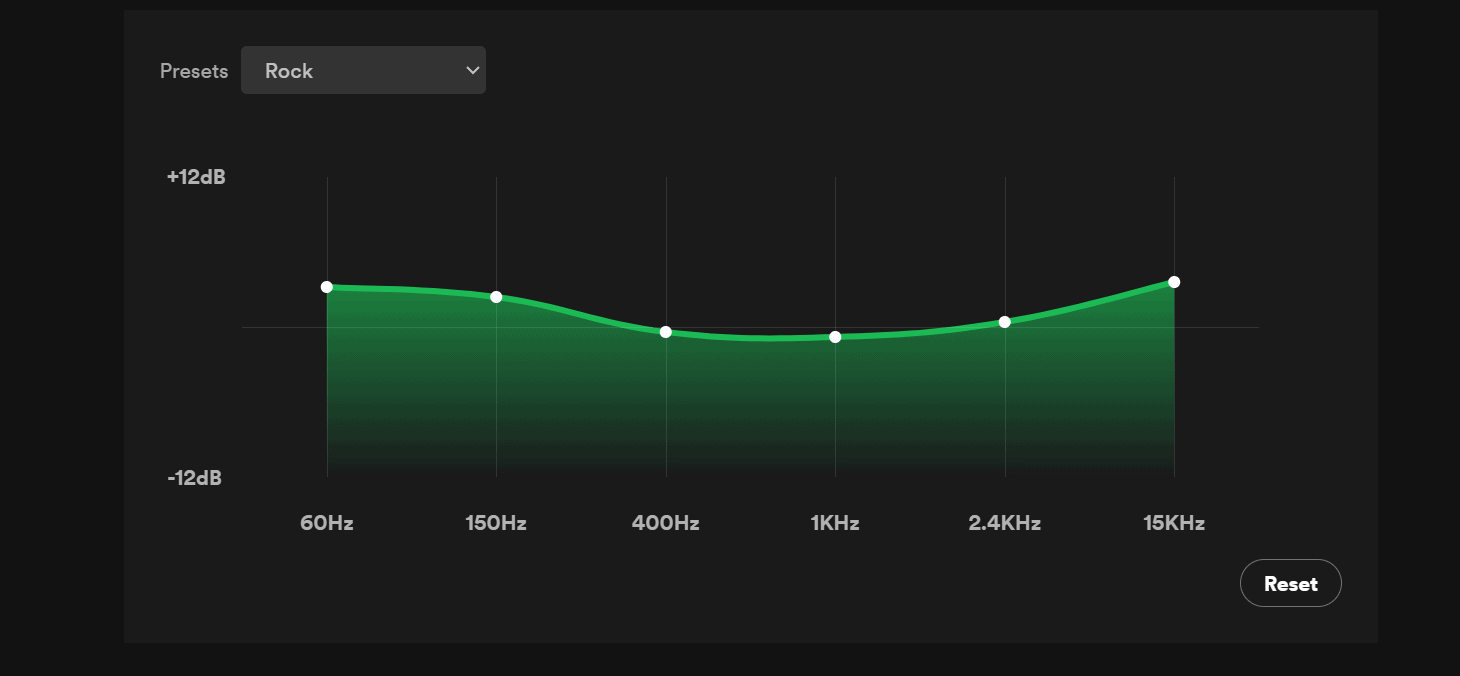Click the Presets label text

(194, 72)
